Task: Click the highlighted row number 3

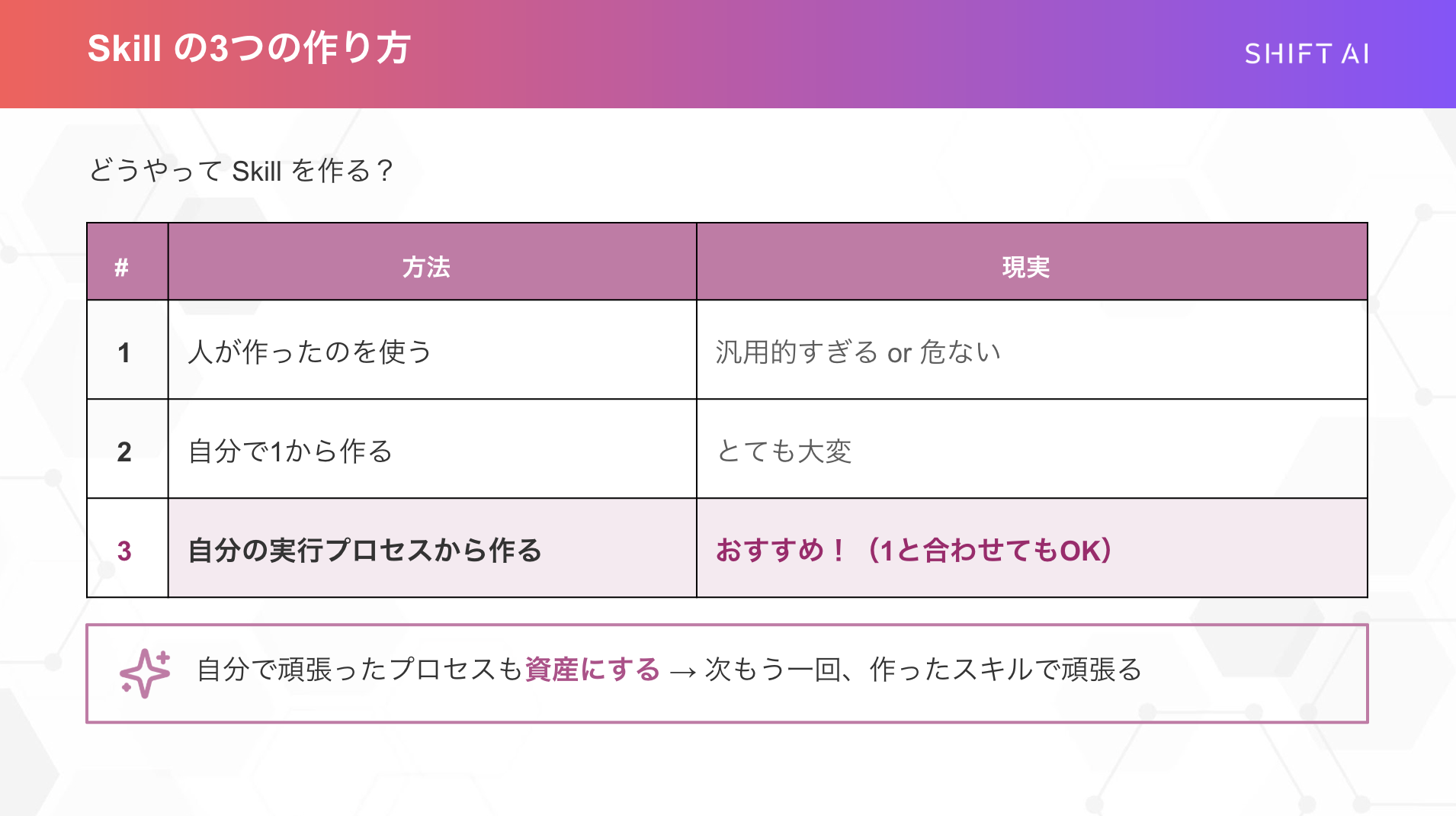Action: coord(124,551)
